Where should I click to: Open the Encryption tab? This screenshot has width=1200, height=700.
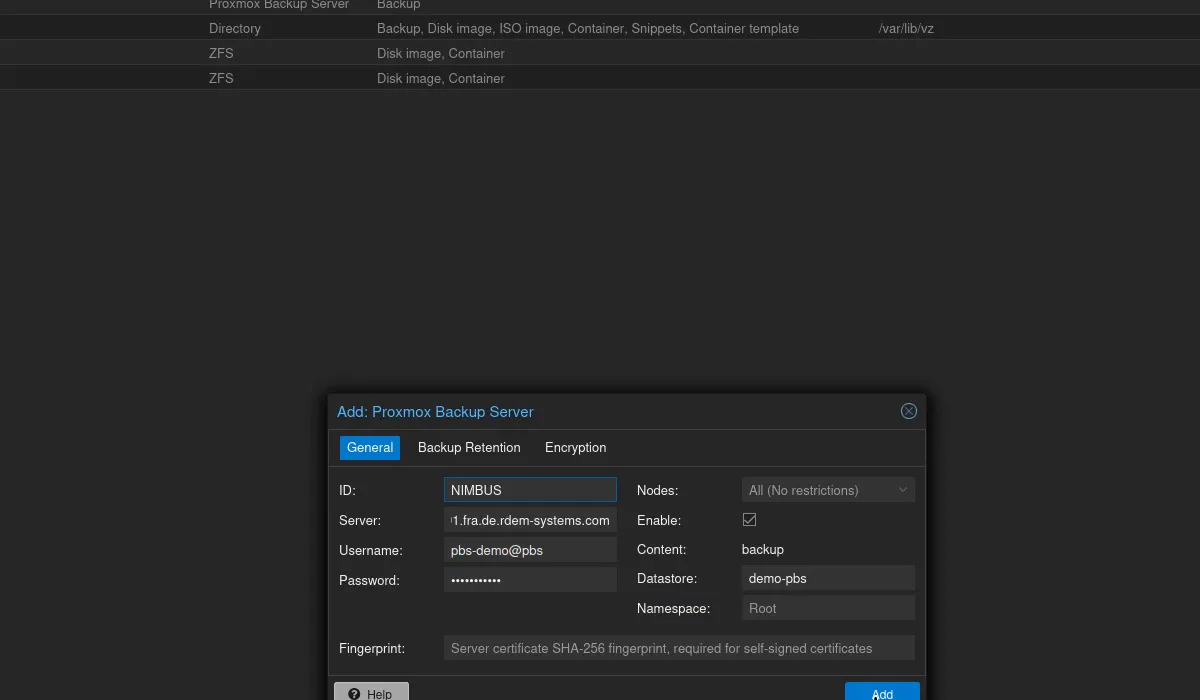[x=575, y=447]
